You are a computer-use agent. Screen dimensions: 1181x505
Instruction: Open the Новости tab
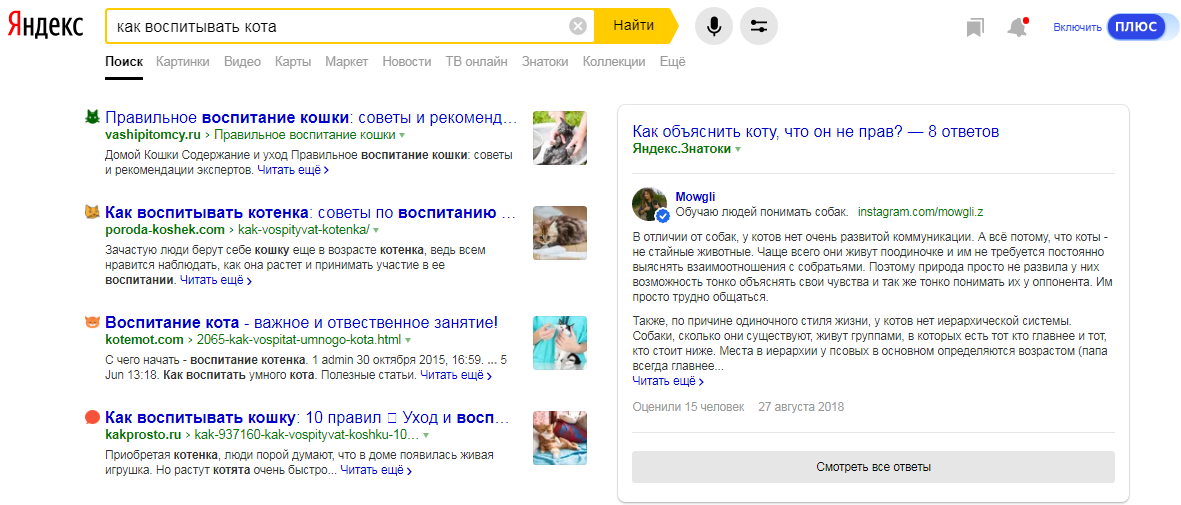[407, 62]
